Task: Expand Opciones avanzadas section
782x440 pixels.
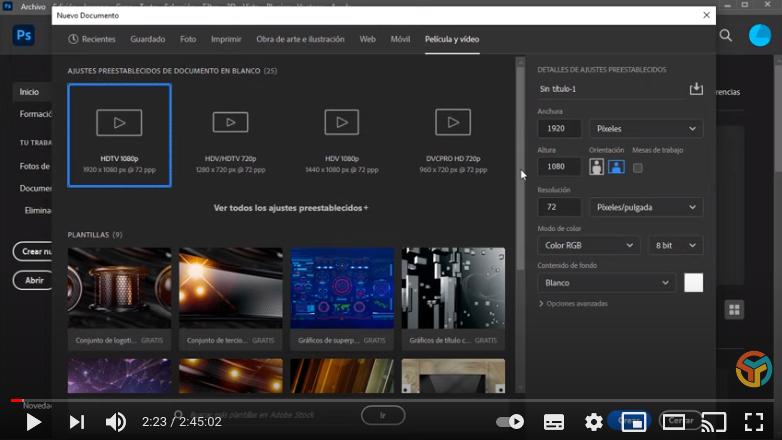Action: [573, 303]
